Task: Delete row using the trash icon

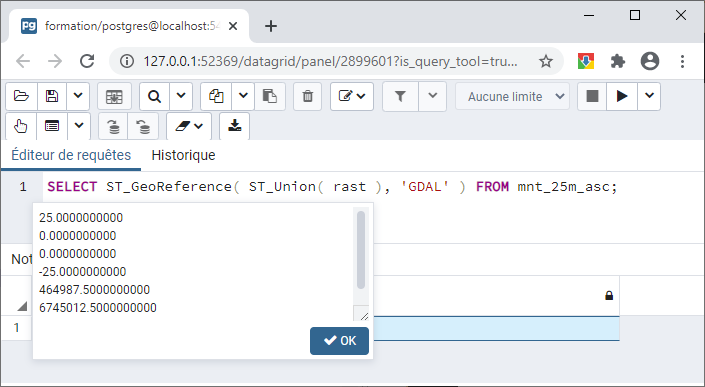Action: [308, 96]
